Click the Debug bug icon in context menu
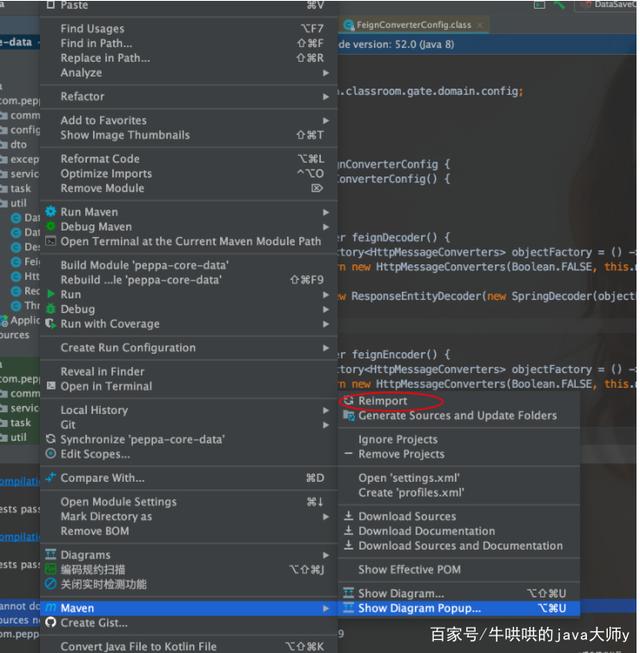Image resolution: width=640 pixels, height=653 pixels. [50, 309]
